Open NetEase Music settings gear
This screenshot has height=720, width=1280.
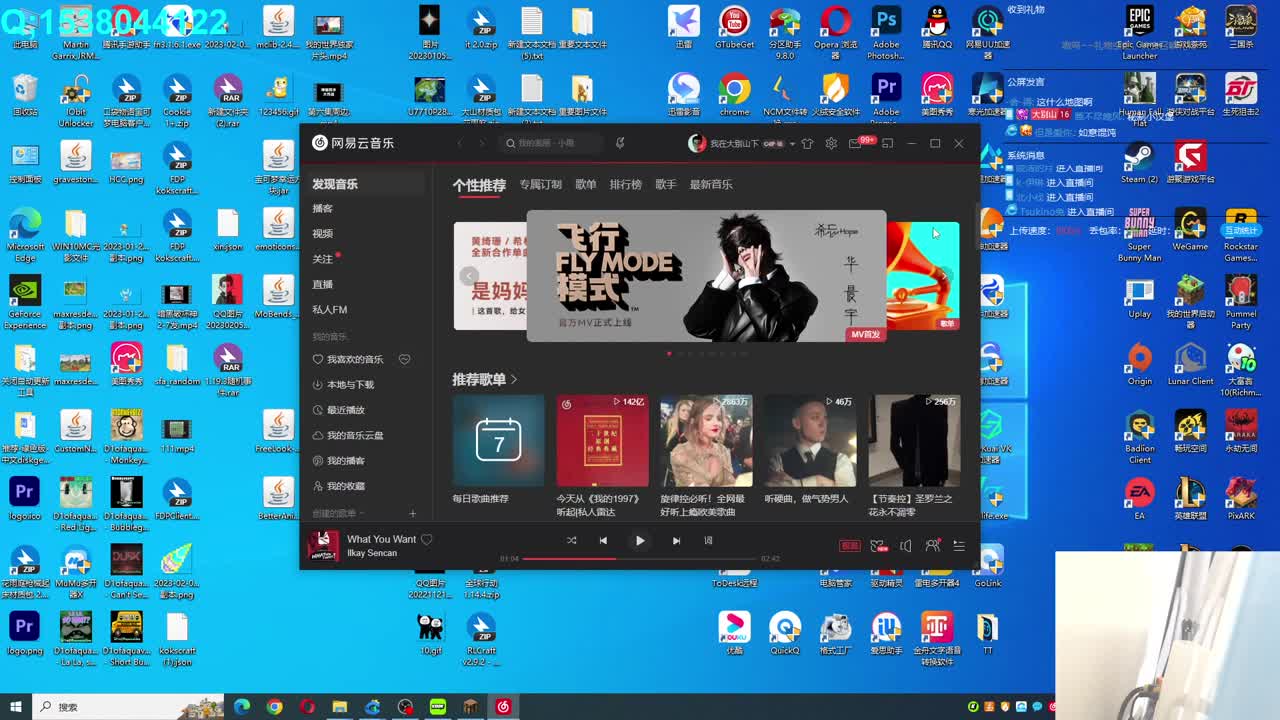tap(831, 144)
